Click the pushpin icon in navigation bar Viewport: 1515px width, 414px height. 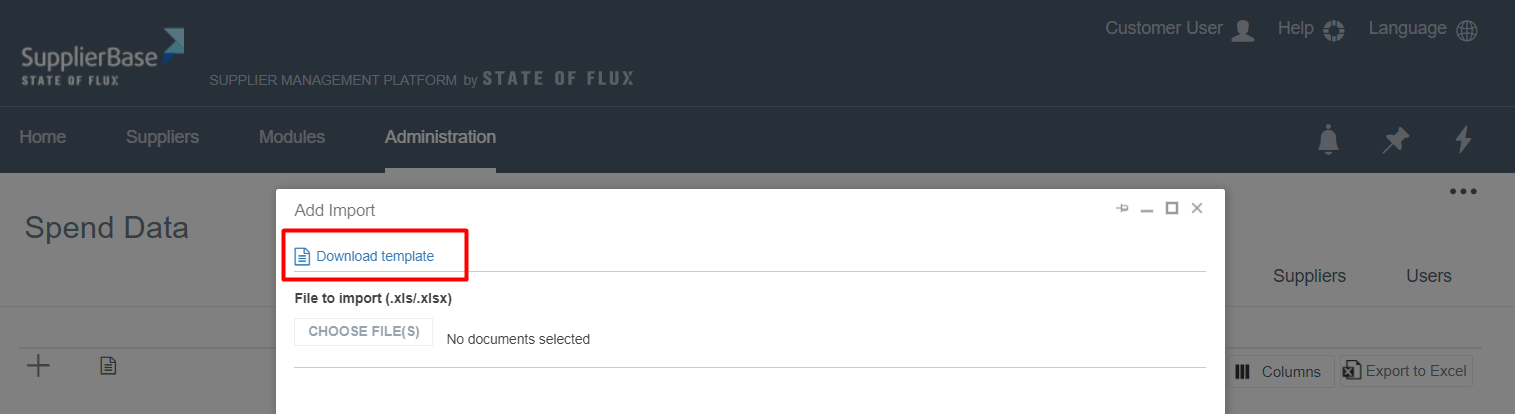point(1395,139)
